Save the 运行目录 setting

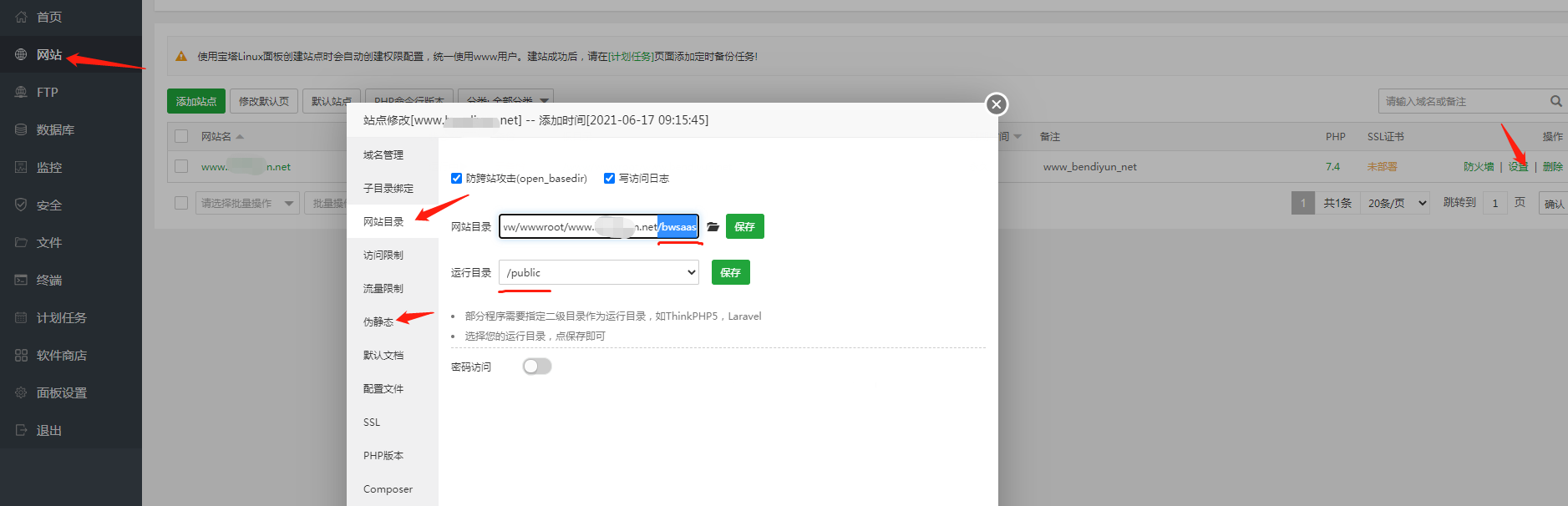click(731, 272)
